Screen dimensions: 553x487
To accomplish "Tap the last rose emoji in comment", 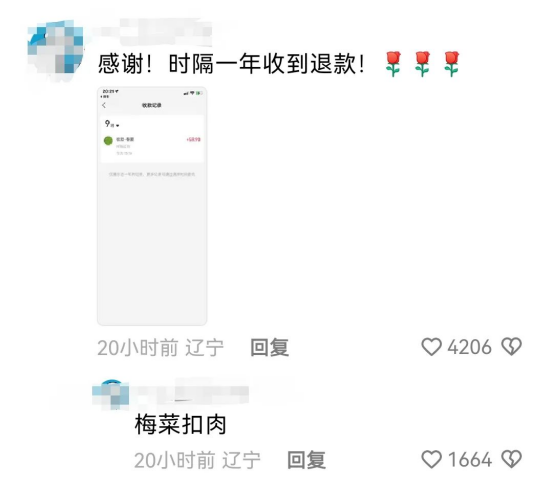I will point(452,64).
